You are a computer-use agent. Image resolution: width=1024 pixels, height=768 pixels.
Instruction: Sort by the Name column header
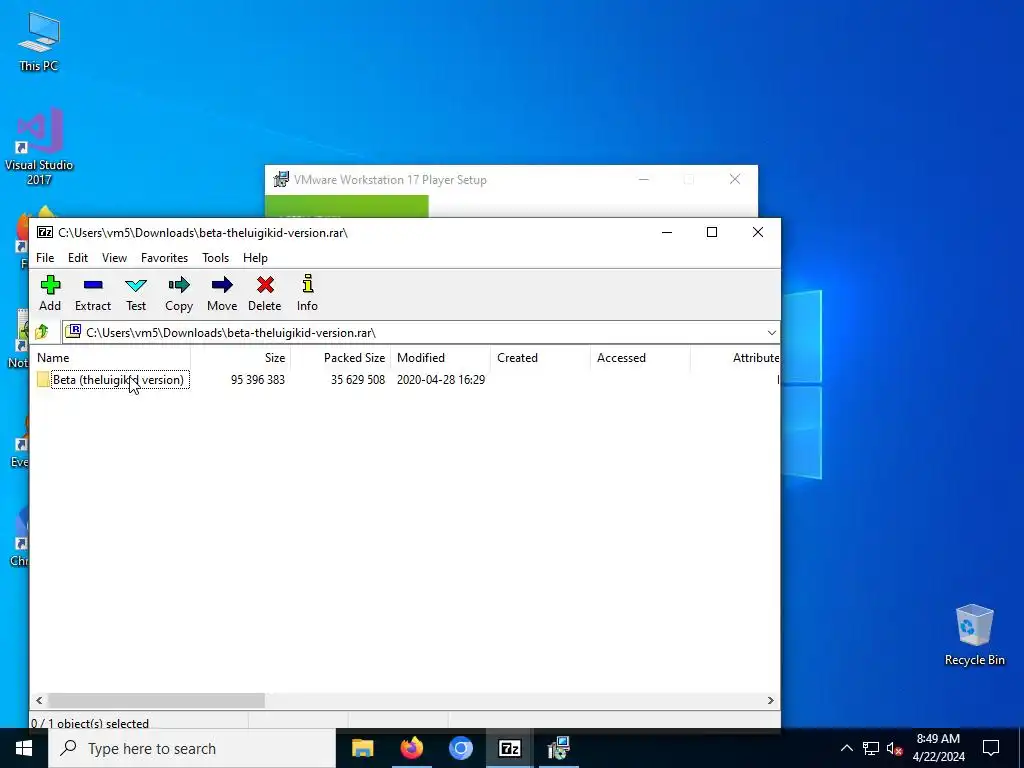(110, 358)
